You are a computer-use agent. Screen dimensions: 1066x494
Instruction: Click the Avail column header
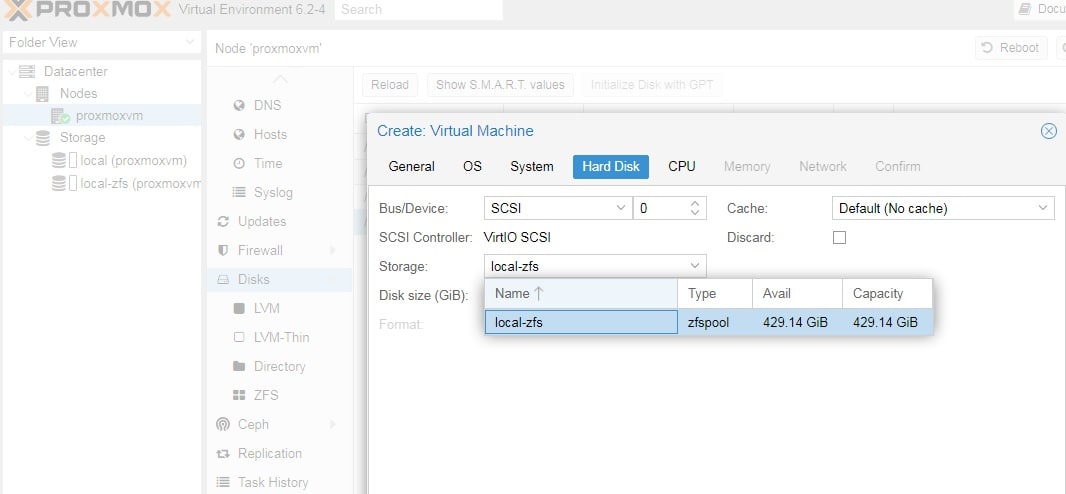pyautogui.click(x=797, y=294)
